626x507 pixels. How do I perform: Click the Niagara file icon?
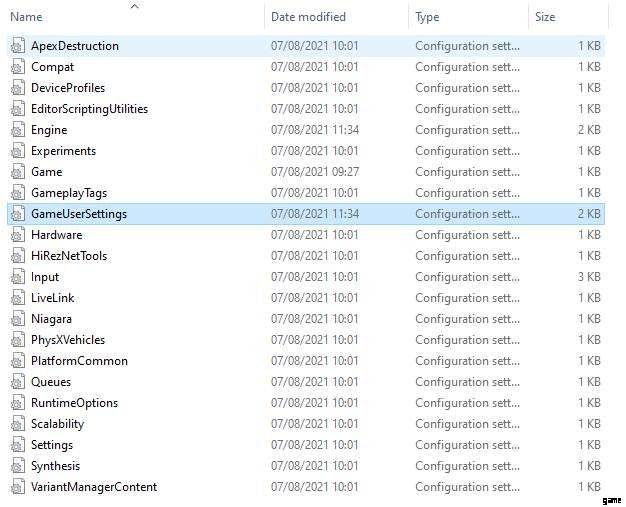pos(16,319)
